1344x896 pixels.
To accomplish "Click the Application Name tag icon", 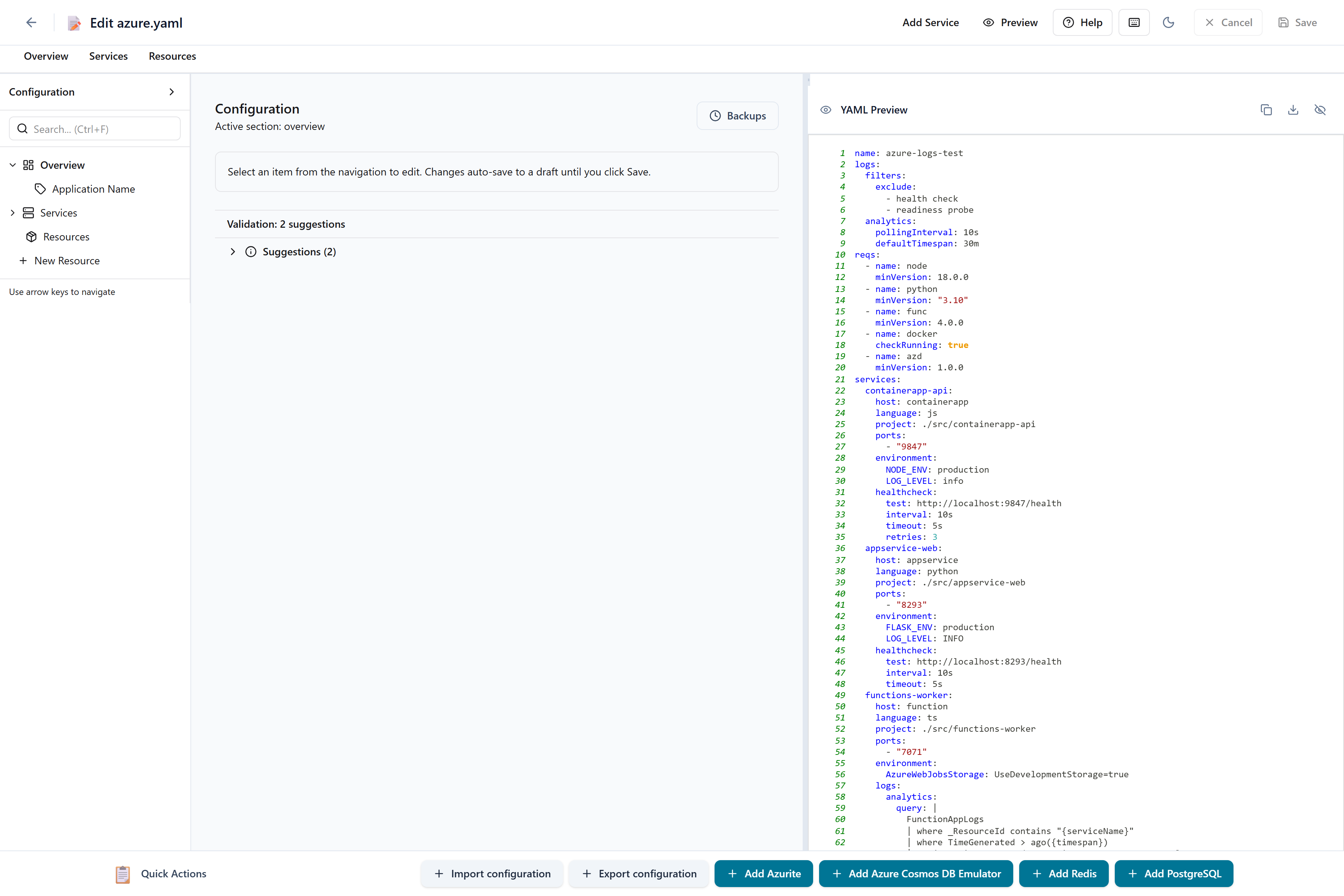I will (x=40, y=189).
